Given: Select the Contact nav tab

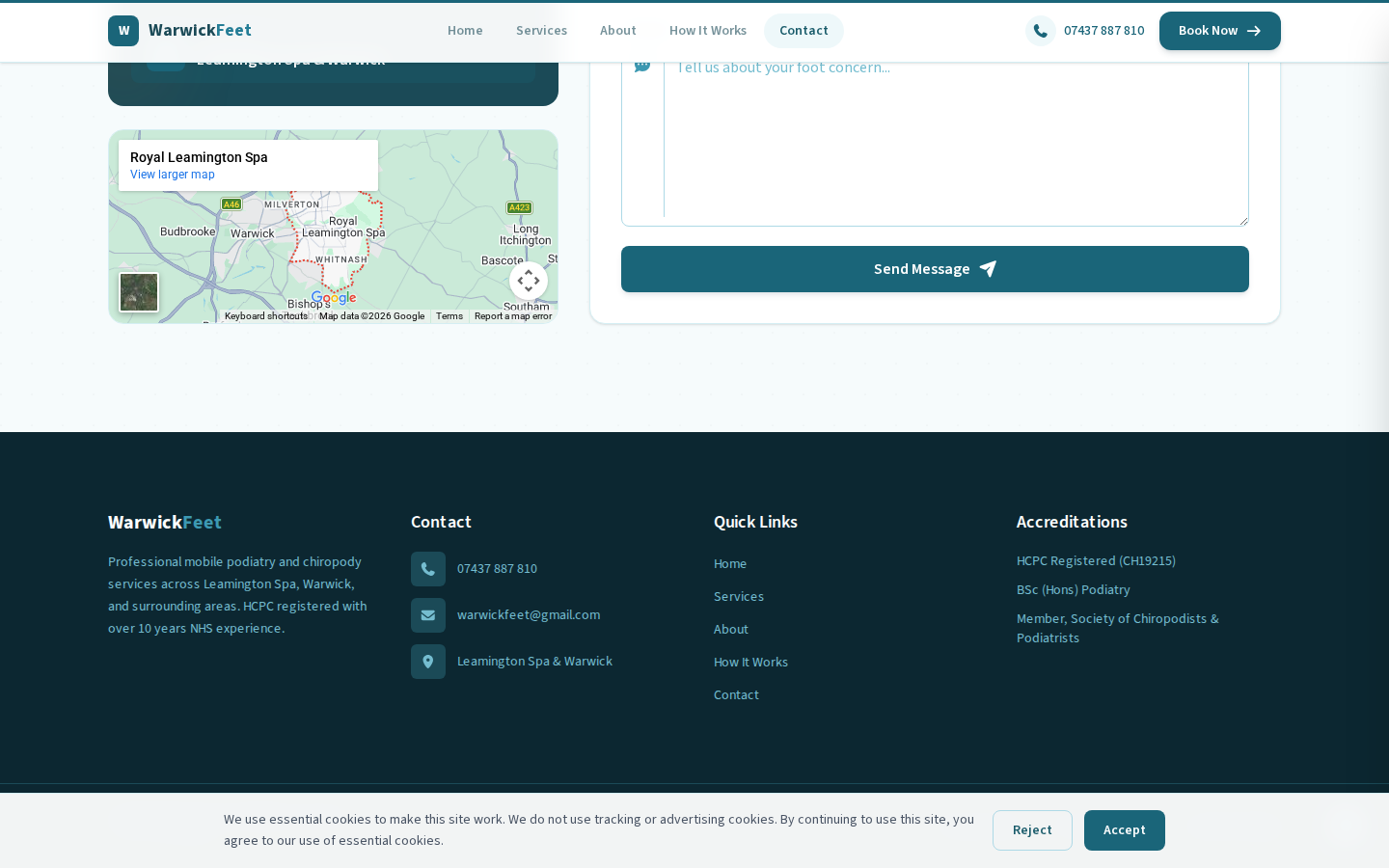Looking at the screenshot, I should click(803, 31).
